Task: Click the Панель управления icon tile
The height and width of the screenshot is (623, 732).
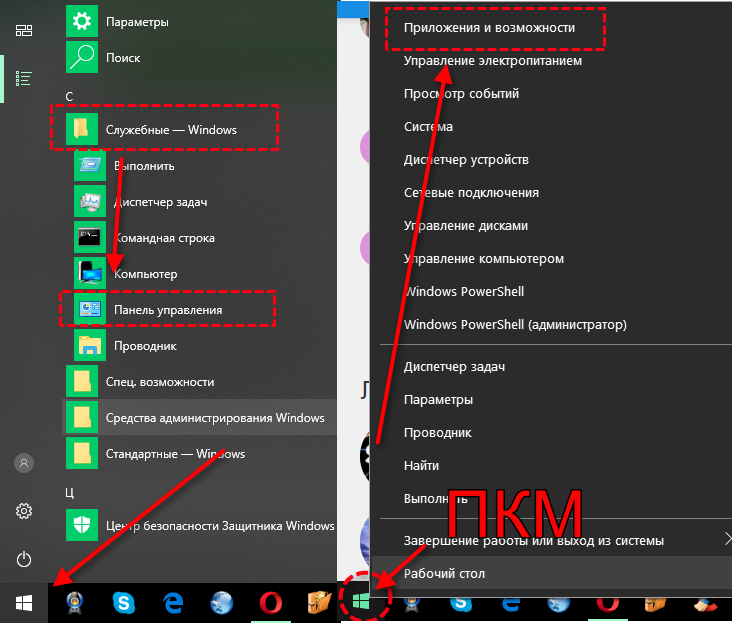Action: pyautogui.click(x=90, y=309)
